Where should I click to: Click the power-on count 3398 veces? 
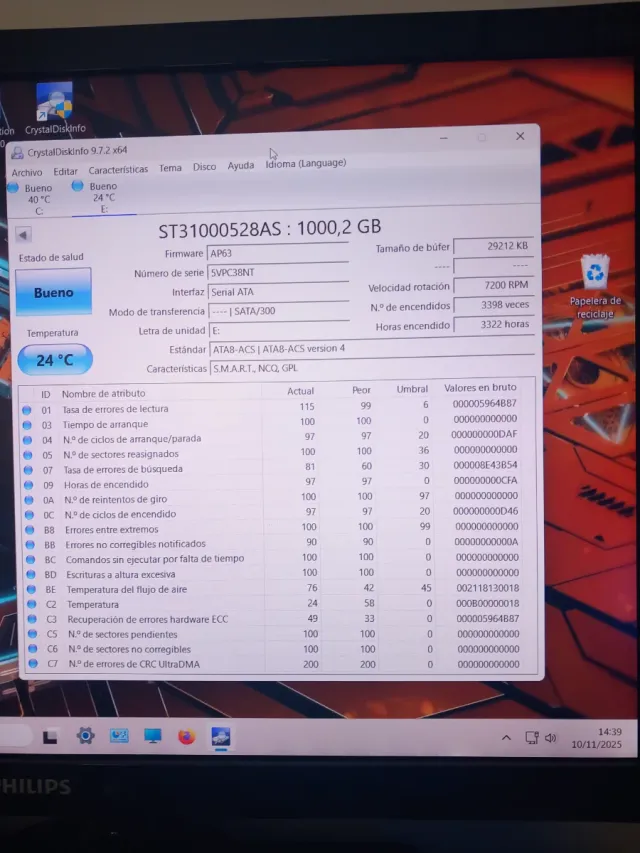493,305
